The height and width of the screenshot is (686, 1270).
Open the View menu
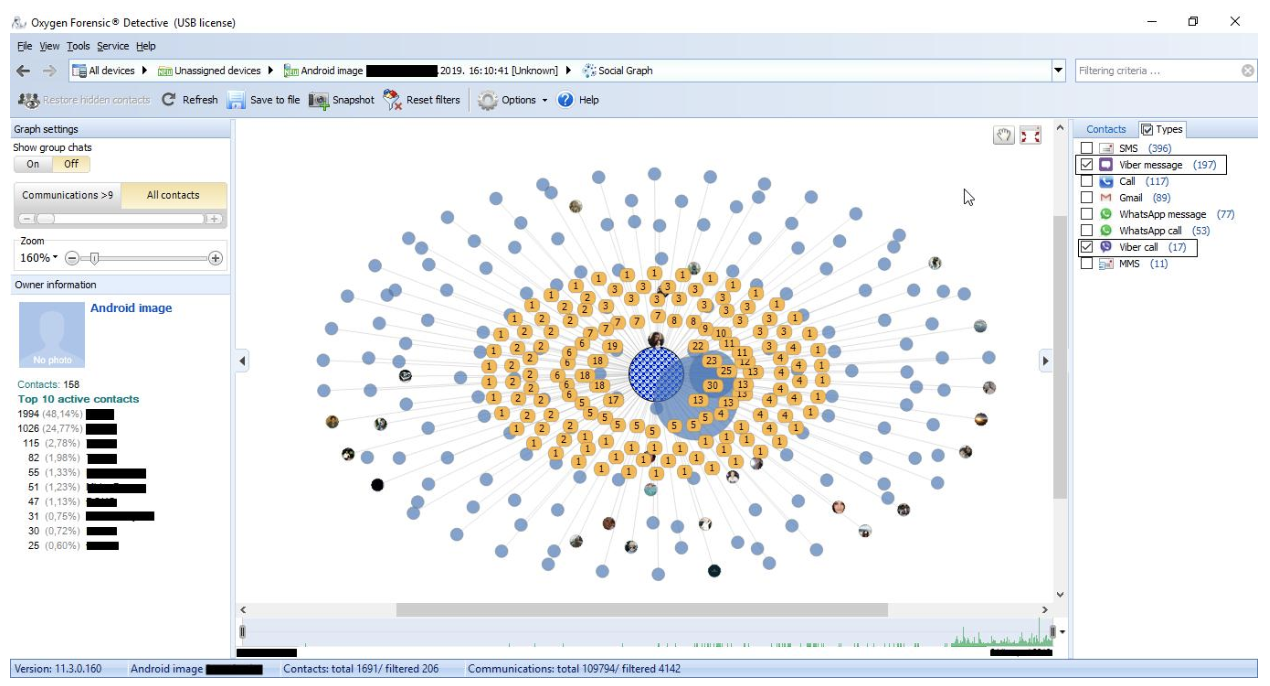pyautogui.click(x=49, y=46)
